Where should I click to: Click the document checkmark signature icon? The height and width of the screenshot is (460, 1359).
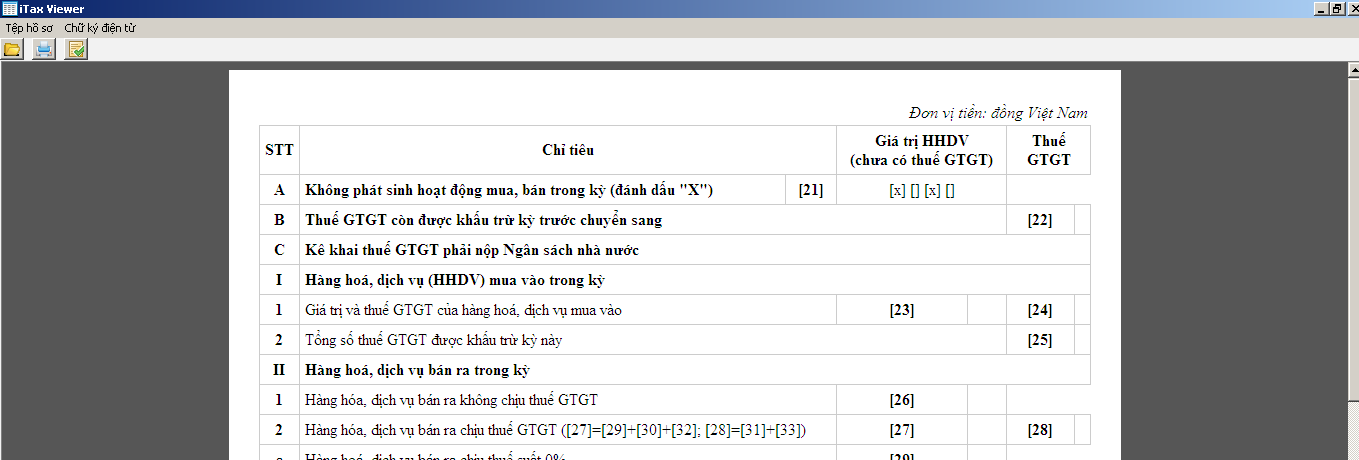[x=76, y=49]
